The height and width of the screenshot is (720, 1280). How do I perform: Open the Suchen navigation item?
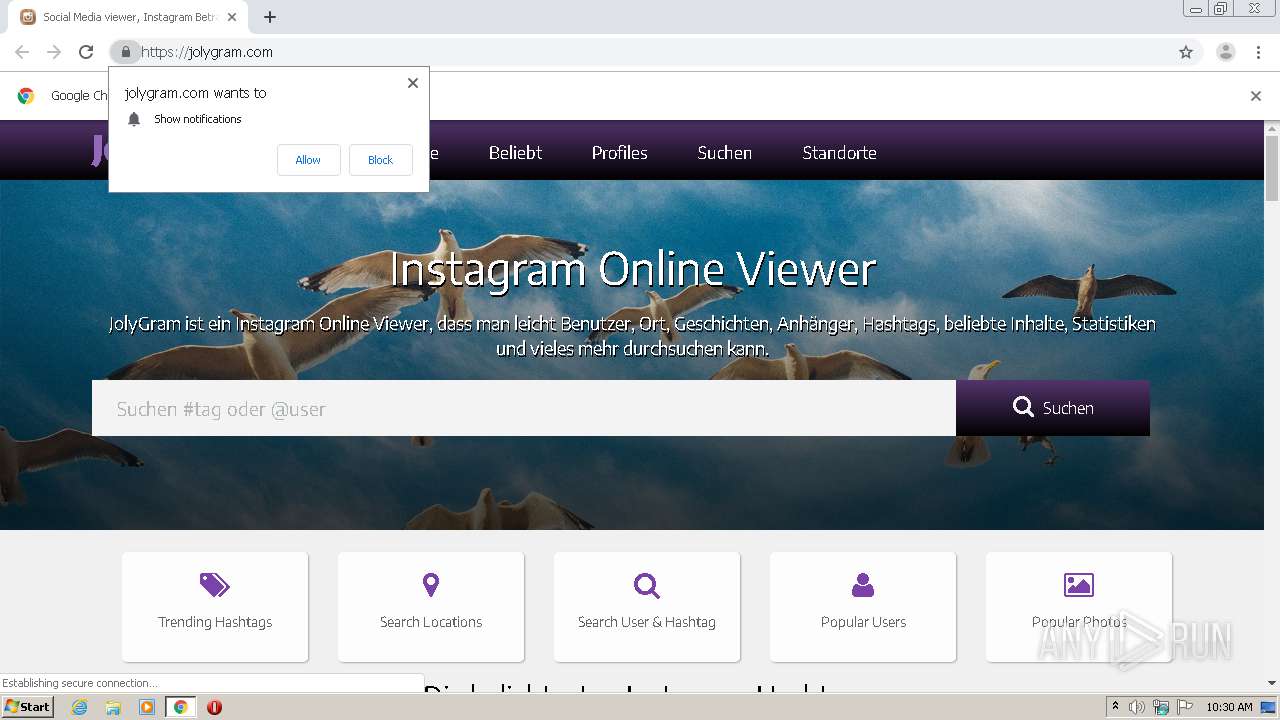[724, 153]
